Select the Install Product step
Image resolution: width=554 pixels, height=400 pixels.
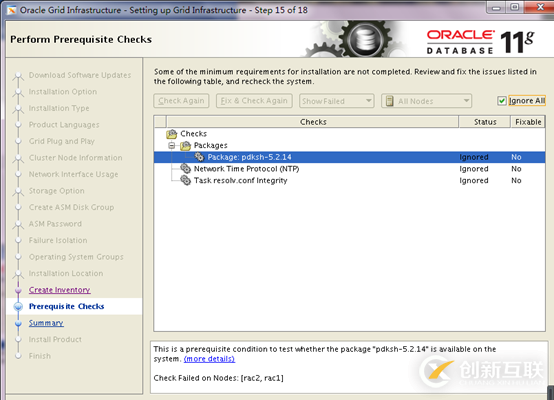[55, 340]
